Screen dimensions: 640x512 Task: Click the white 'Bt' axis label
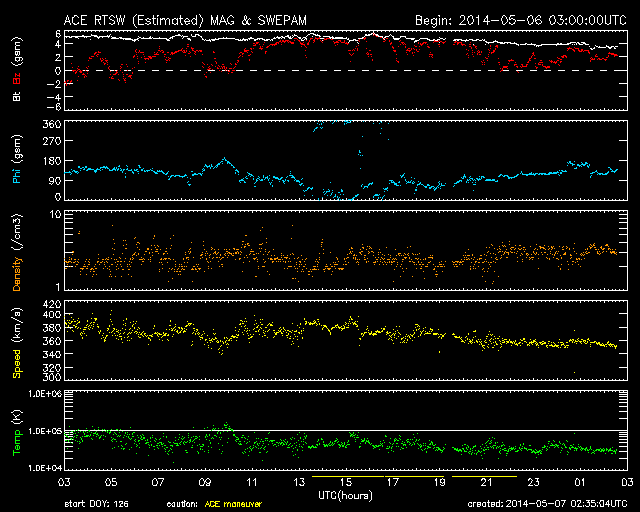17,97
